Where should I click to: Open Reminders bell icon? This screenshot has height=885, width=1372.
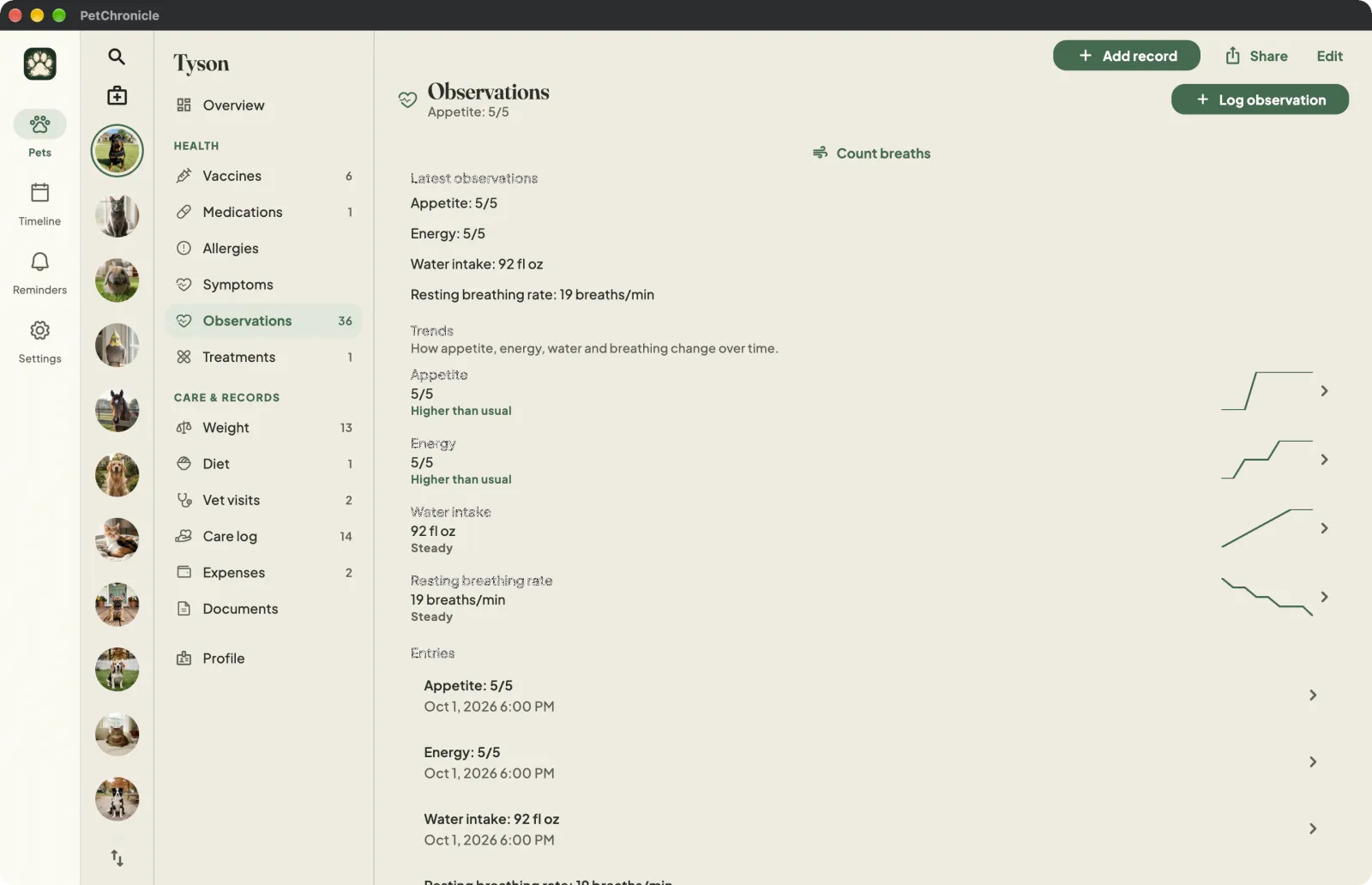pos(39,262)
